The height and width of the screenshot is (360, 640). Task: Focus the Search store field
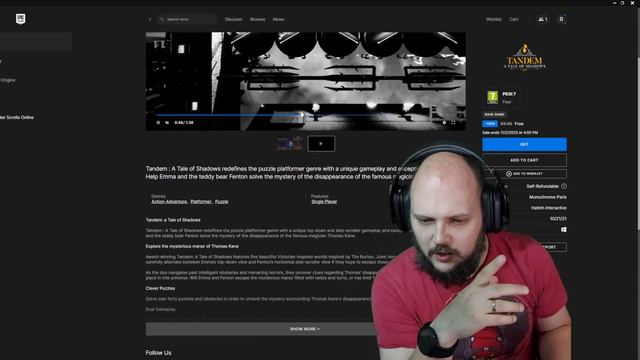(187, 19)
